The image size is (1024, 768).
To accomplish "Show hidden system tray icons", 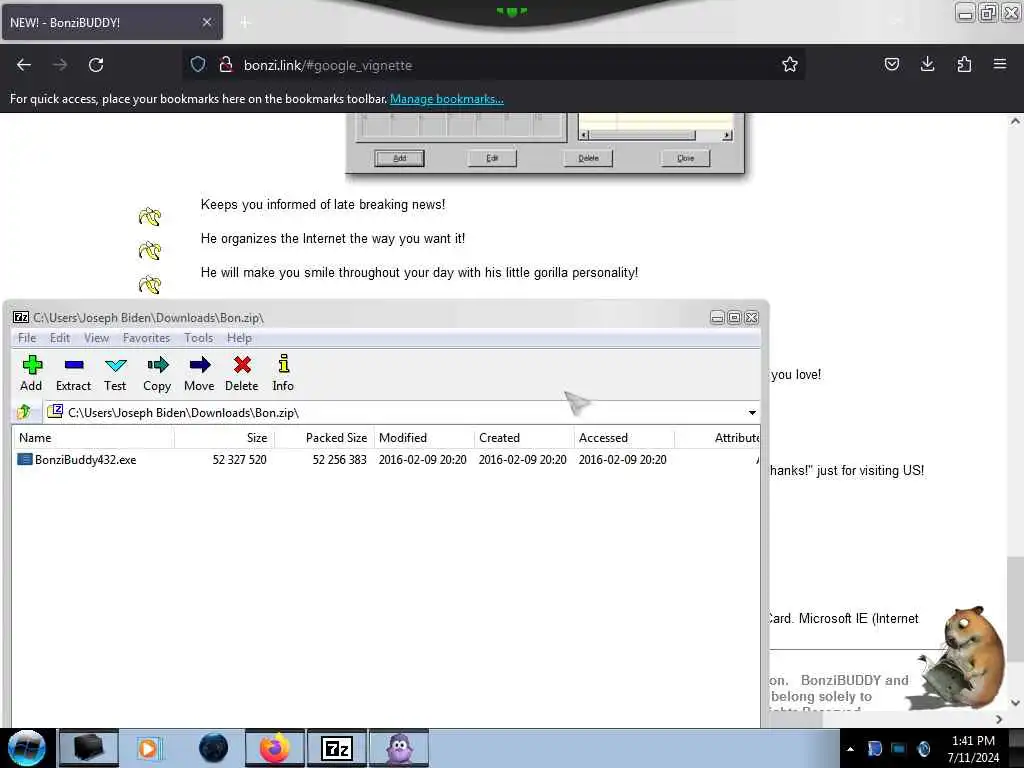I will click(x=850, y=749).
